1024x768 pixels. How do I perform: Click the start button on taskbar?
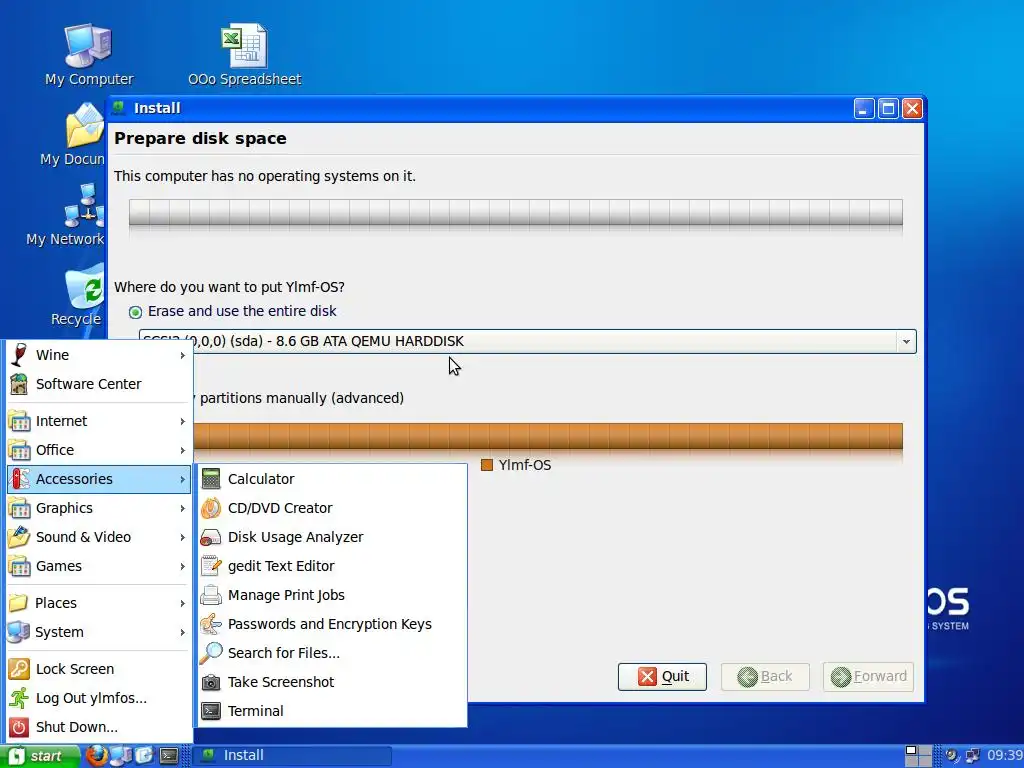point(40,756)
